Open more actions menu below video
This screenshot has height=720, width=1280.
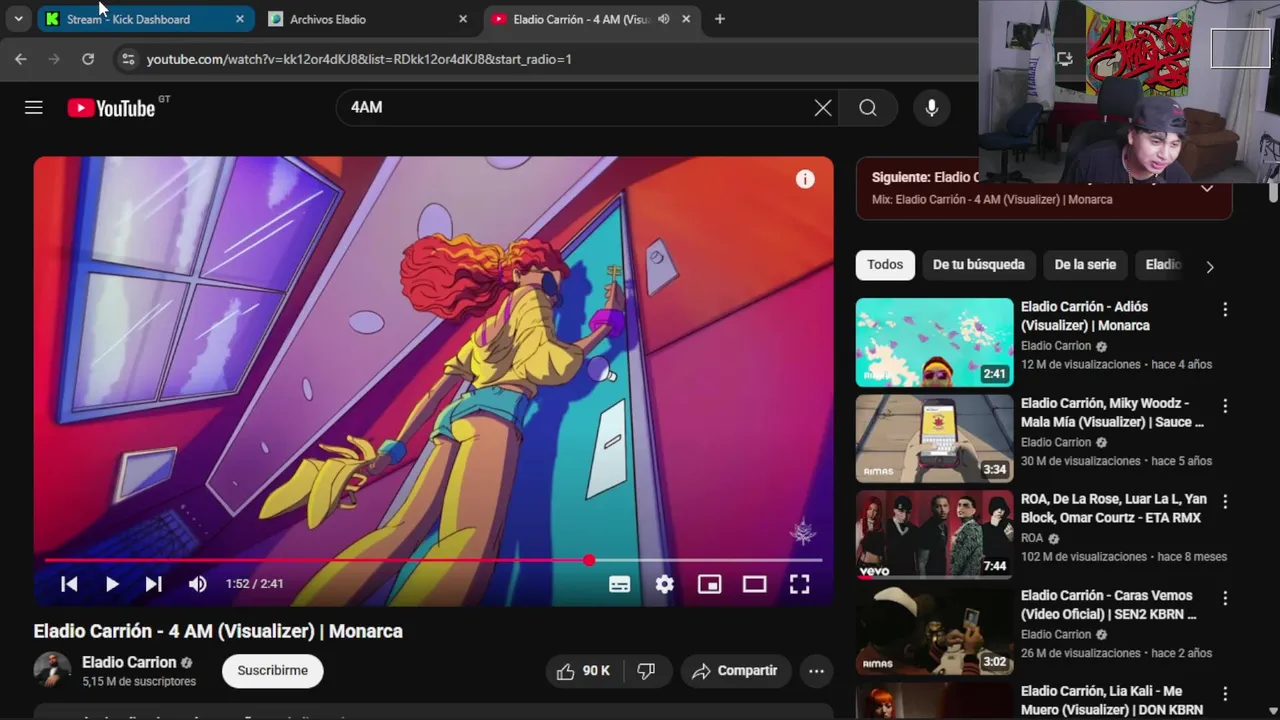click(817, 671)
